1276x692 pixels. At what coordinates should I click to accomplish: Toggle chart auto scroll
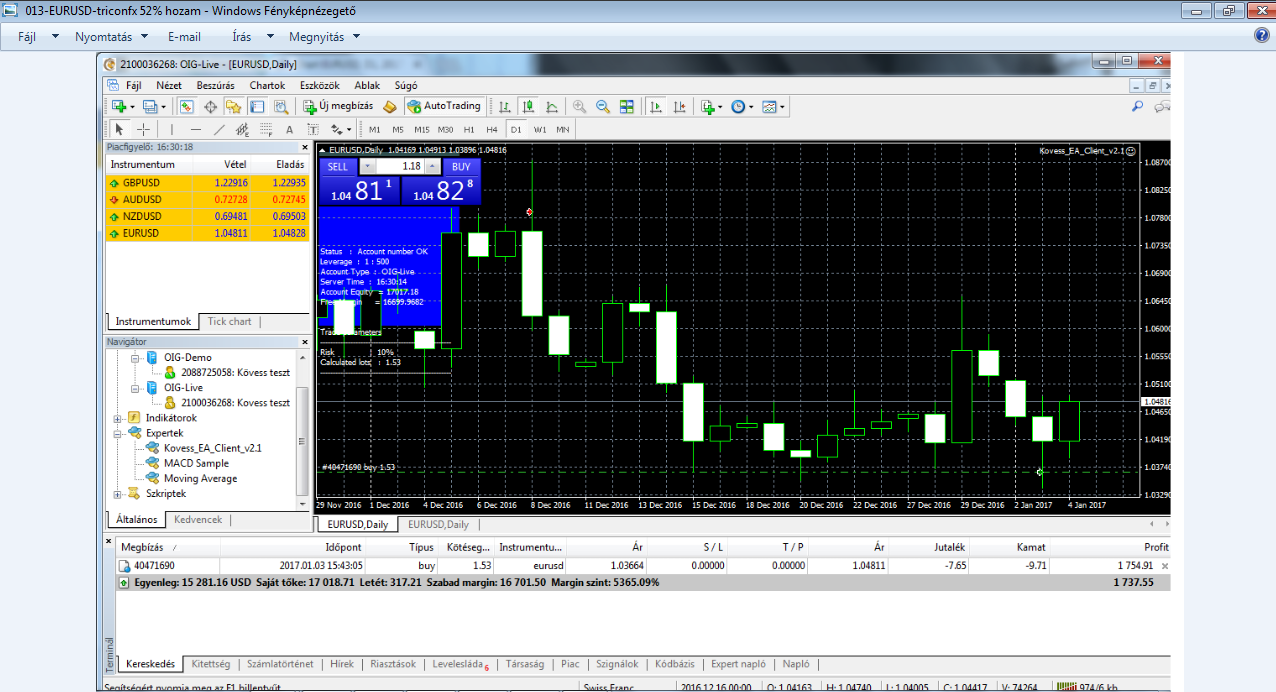click(656, 106)
